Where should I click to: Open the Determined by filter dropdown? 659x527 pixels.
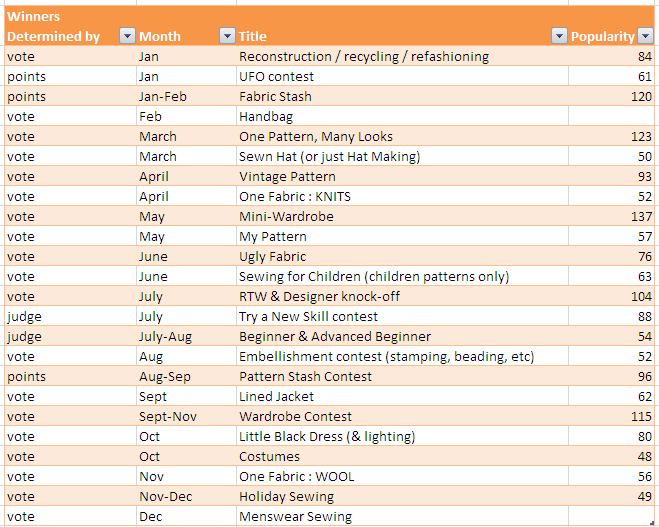[127, 36]
